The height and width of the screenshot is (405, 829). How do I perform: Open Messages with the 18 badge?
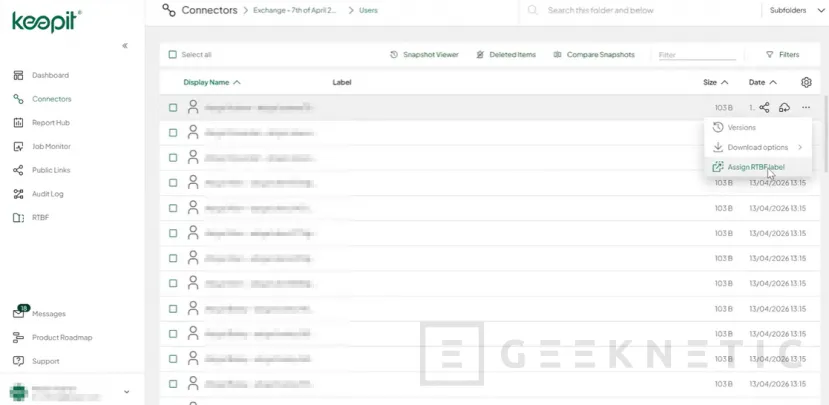(x=40, y=314)
